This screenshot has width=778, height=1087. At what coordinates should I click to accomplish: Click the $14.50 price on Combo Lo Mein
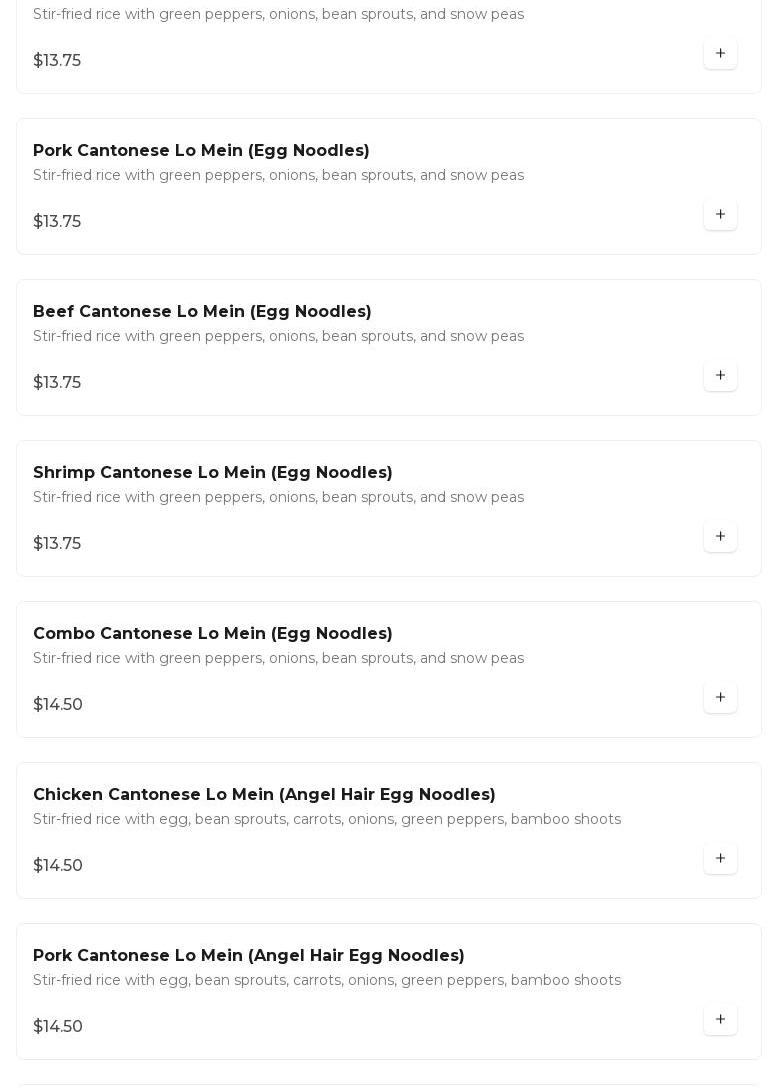tap(58, 704)
